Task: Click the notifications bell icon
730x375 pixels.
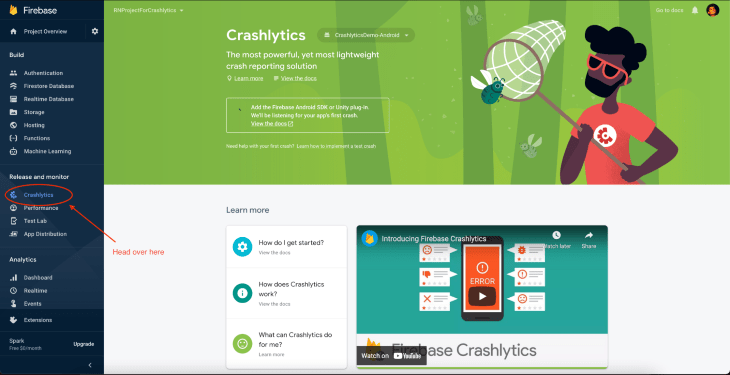Action: [695, 10]
